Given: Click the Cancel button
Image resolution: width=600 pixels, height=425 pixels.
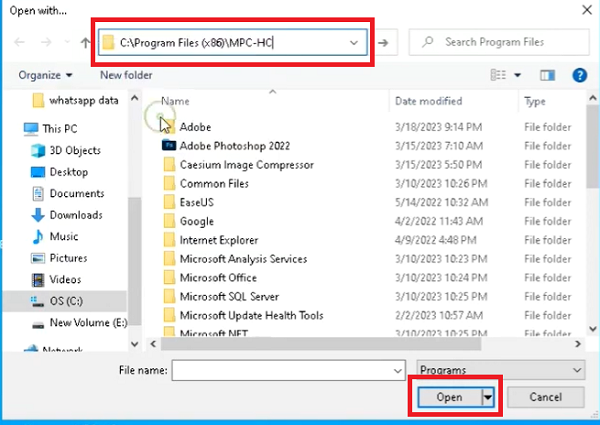Looking at the screenshot, I should point(546,397).
